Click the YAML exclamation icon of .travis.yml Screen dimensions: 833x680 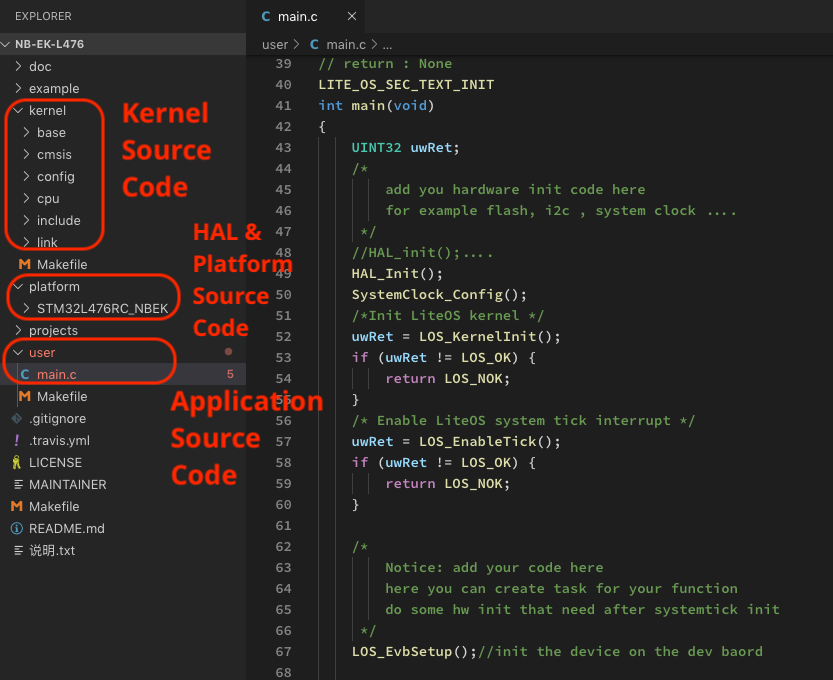pyautogui.click(x=16, y=440)
